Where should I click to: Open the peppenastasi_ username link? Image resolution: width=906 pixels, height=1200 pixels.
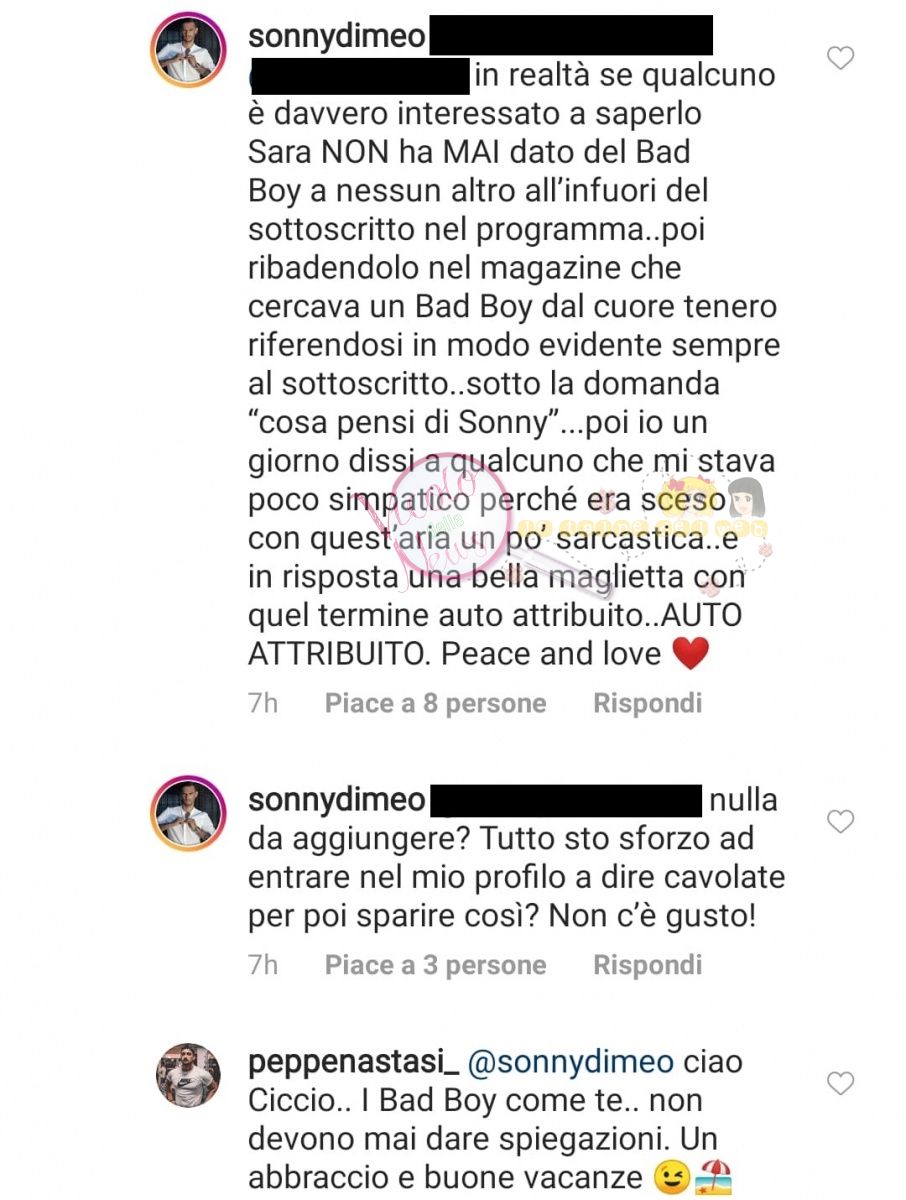click(x=346, y=1062)
